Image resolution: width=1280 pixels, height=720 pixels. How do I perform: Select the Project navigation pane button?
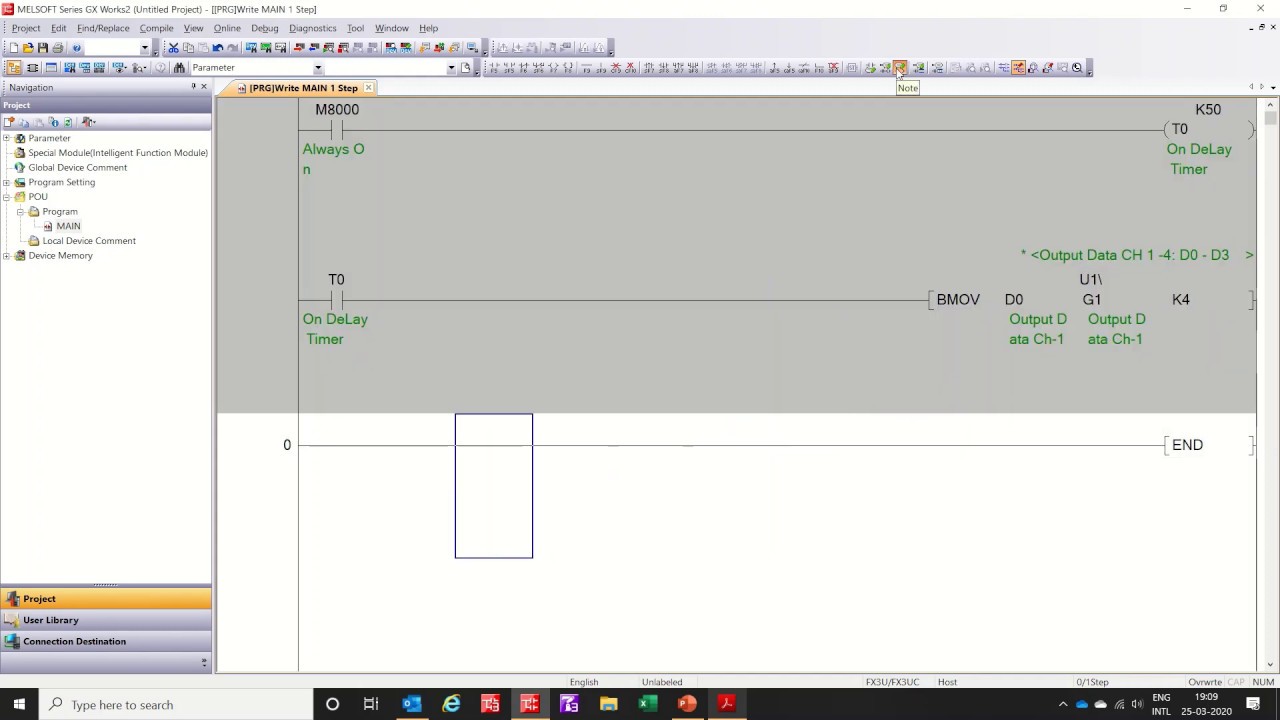coord(106,599)
